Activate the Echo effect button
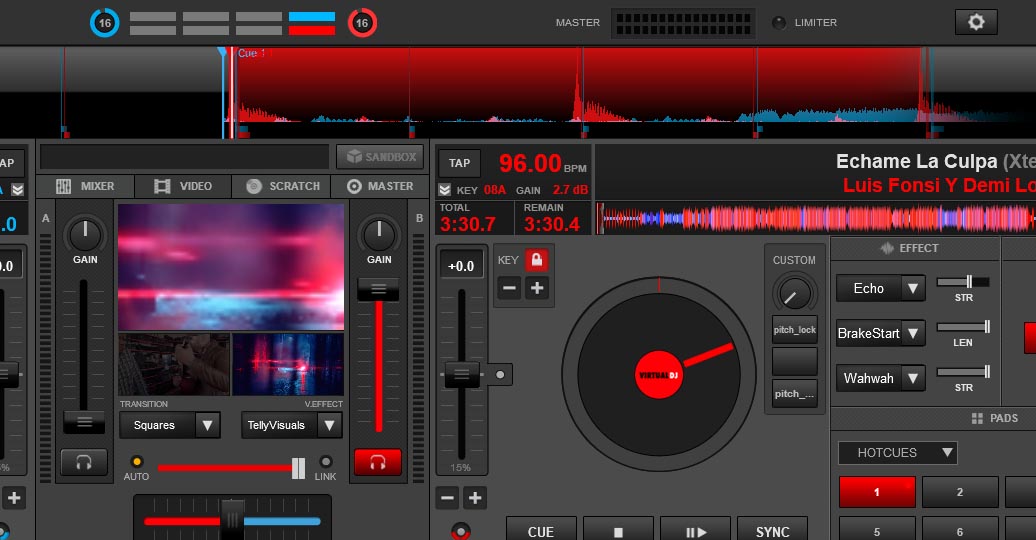This screenshot has width=1036, height=540. [x=868, y=288]
